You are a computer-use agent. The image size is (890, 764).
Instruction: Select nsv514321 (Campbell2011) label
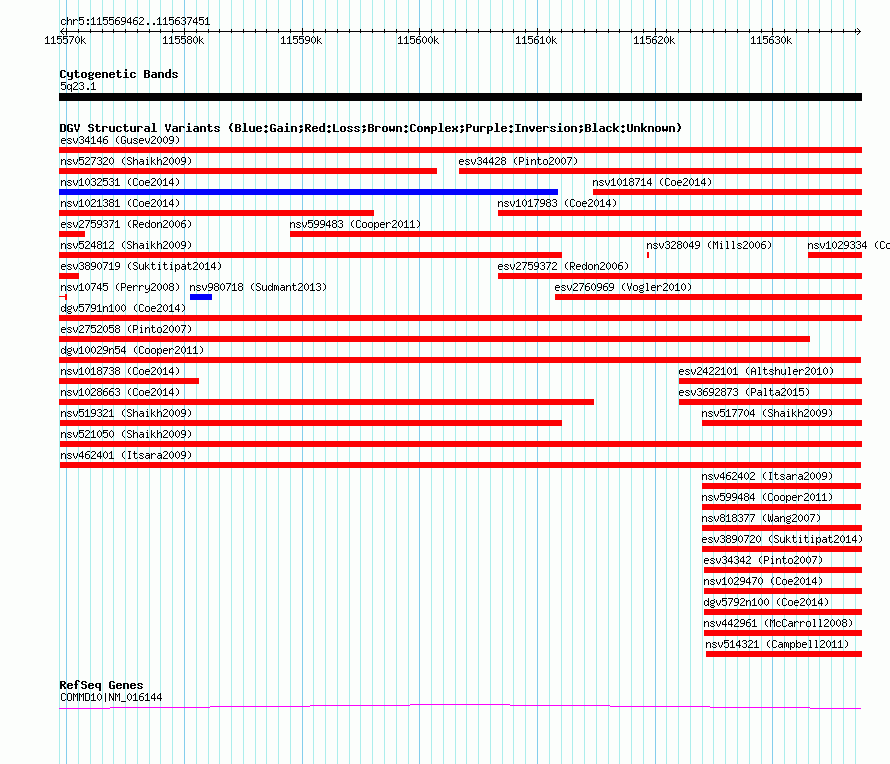pyautogui.click(x=778, y=644)
